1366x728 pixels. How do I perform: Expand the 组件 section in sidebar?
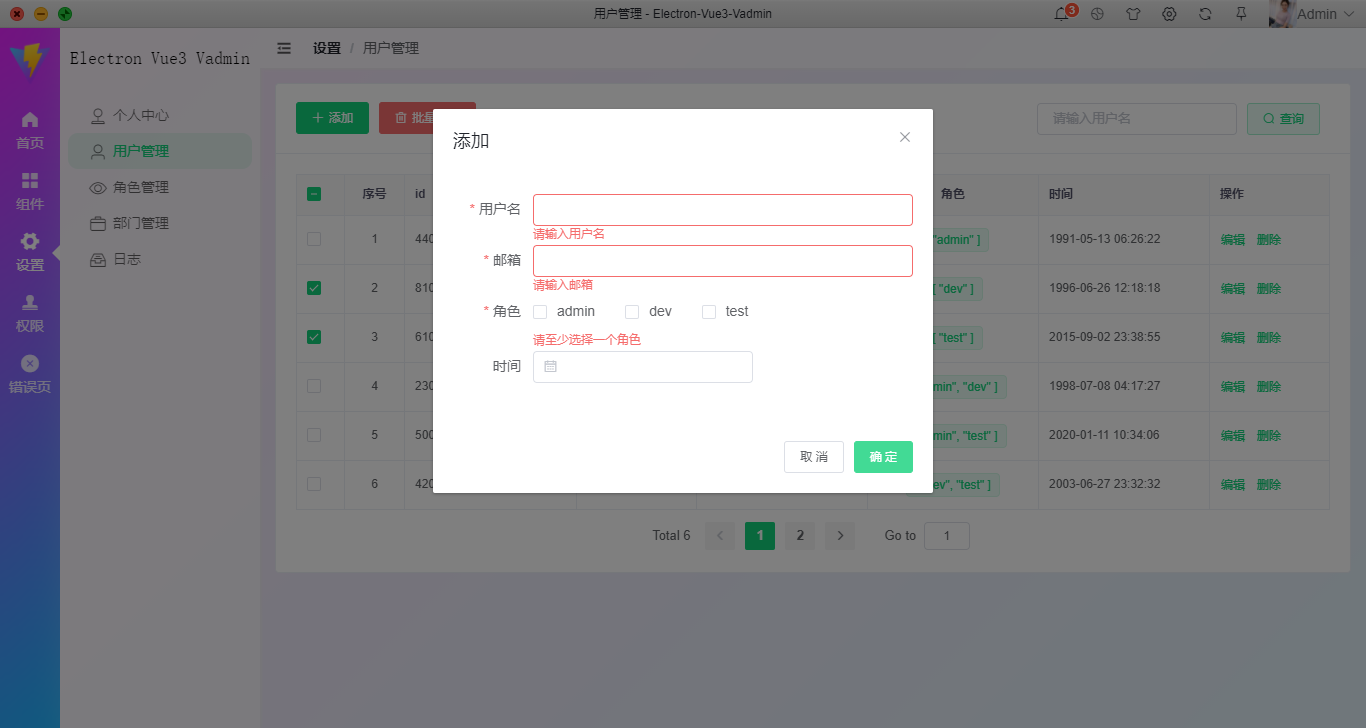pos(29,186)
